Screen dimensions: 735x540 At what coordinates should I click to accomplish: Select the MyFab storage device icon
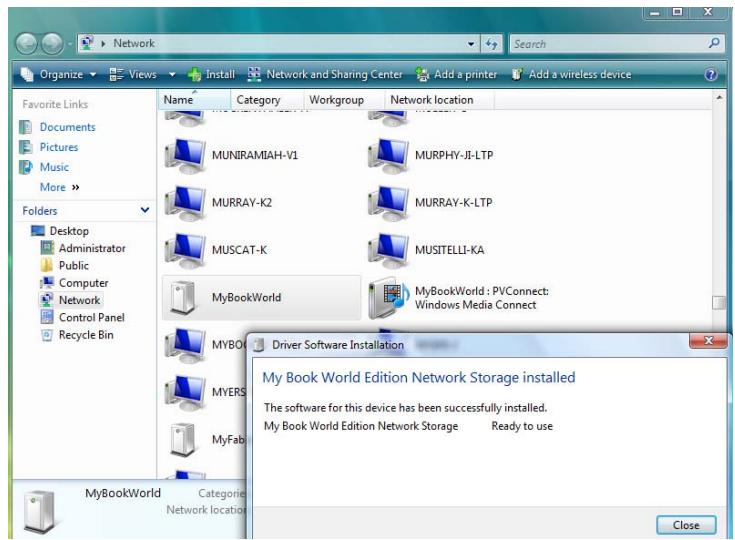[x=182, y=439]
